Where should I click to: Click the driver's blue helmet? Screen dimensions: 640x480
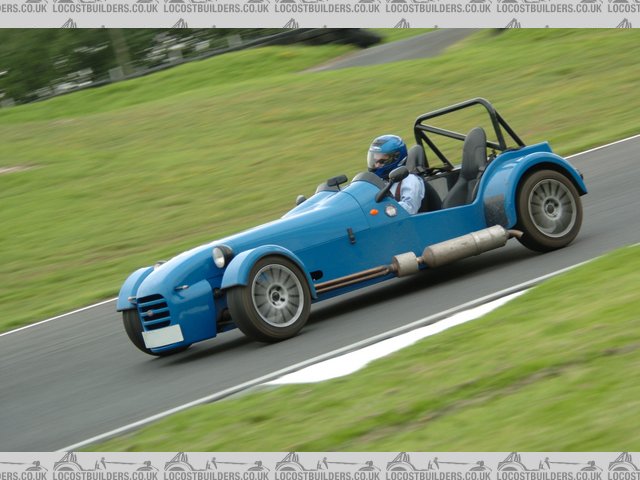(x=387, y=155)
